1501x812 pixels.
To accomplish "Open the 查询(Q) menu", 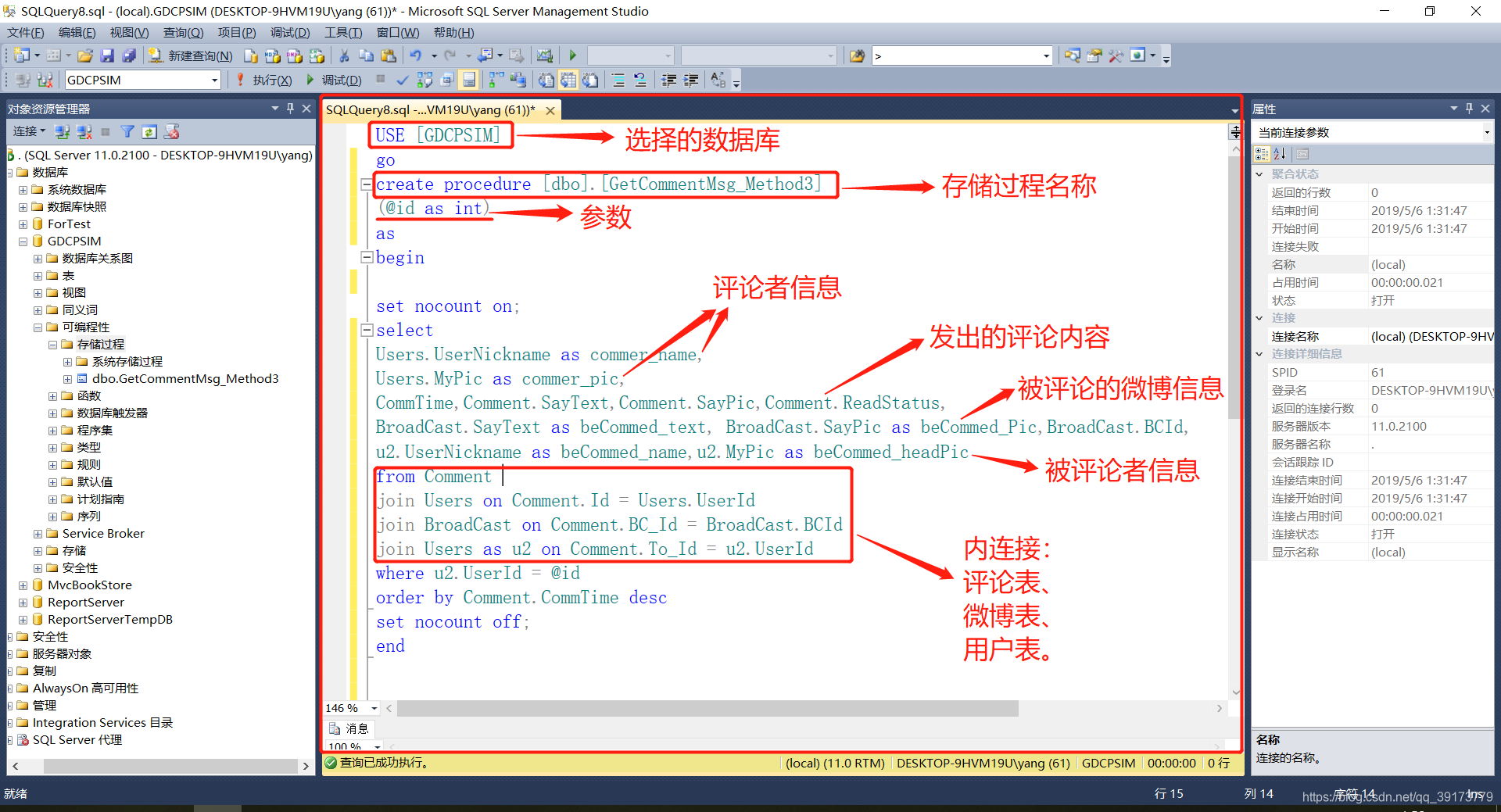I will (183, 33).
